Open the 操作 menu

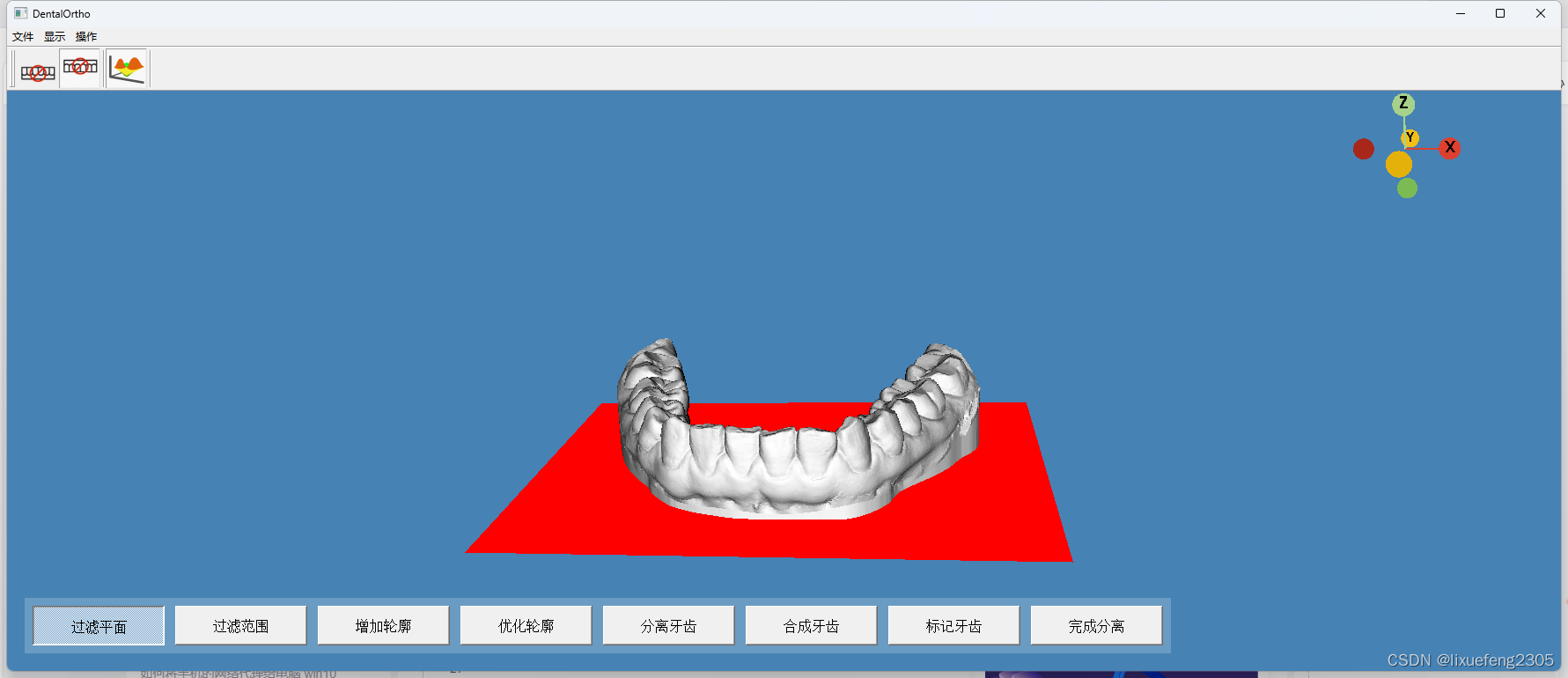pos(86,36)
